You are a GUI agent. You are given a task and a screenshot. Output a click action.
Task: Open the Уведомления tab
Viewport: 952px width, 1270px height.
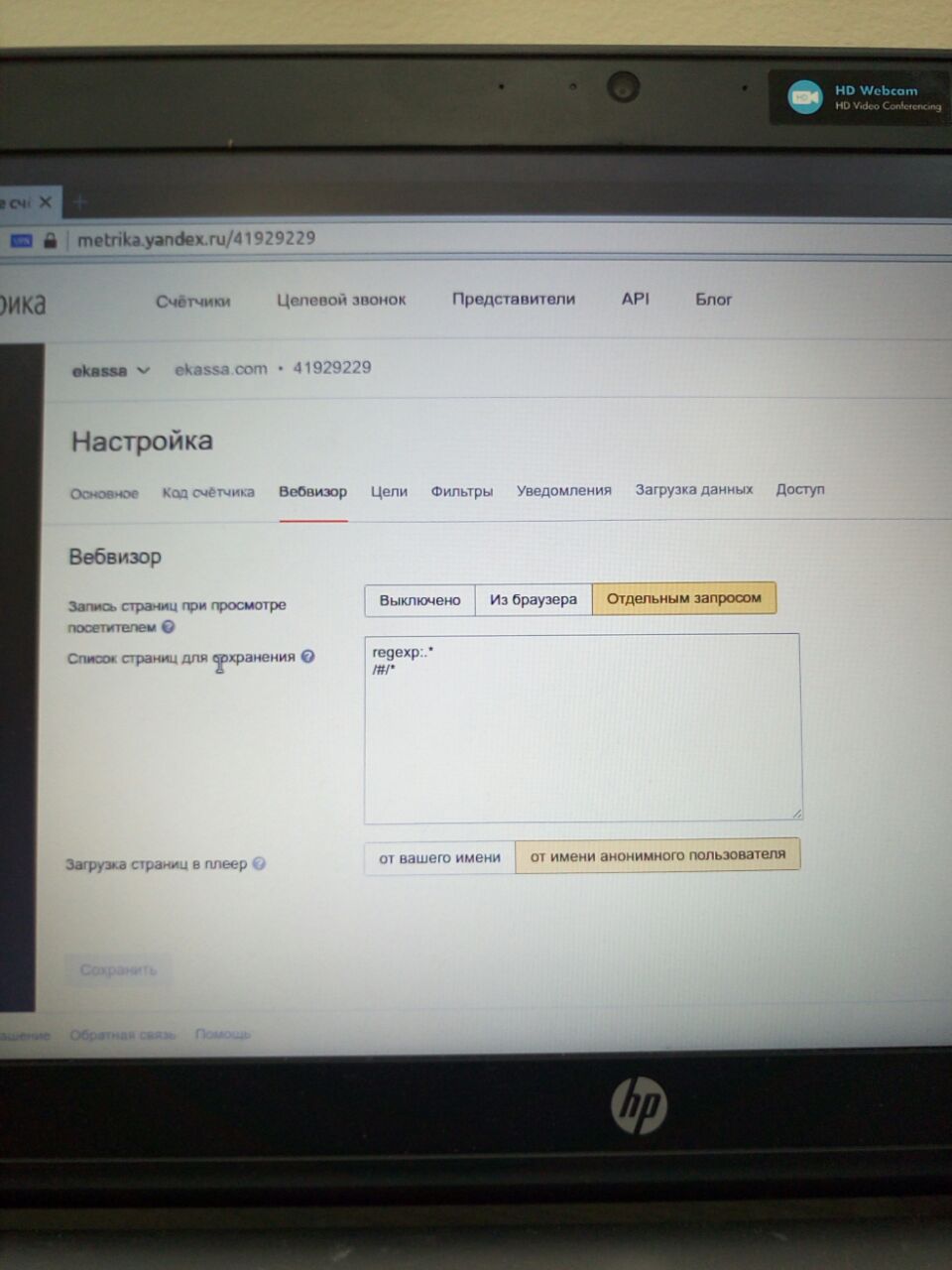click(x=563, y=490)
